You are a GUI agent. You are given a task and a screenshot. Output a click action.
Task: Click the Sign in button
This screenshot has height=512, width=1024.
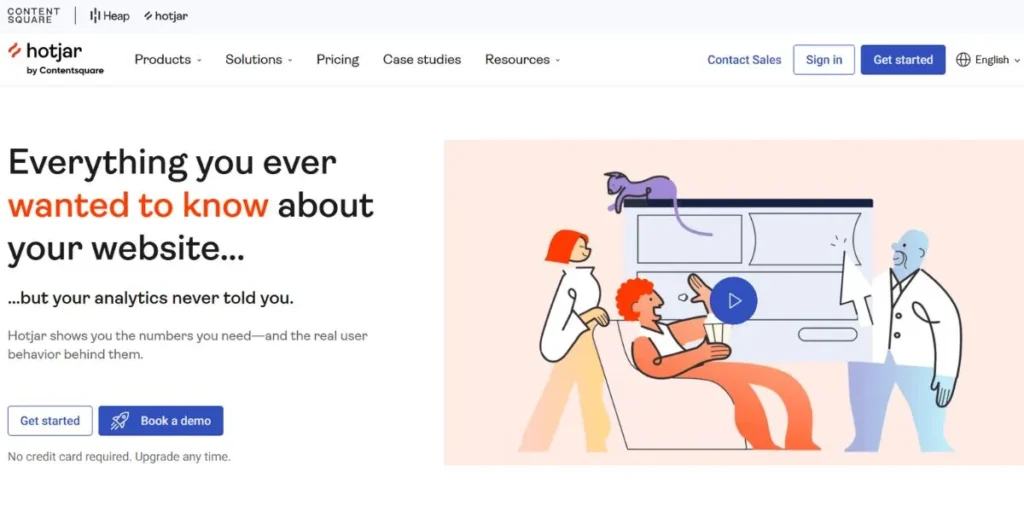824,59
